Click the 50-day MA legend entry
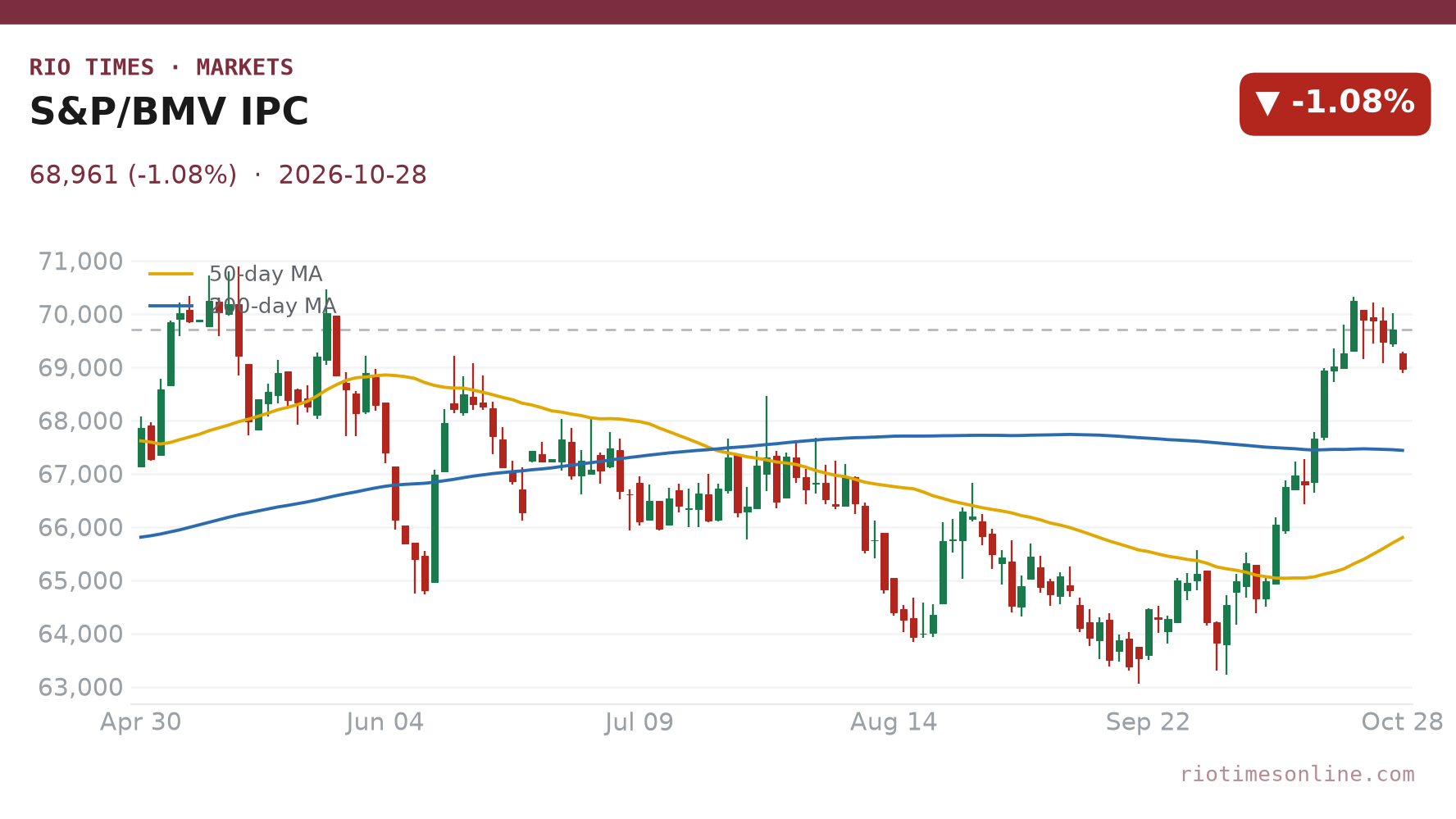 pyautogui.click(x=235, y=274)
